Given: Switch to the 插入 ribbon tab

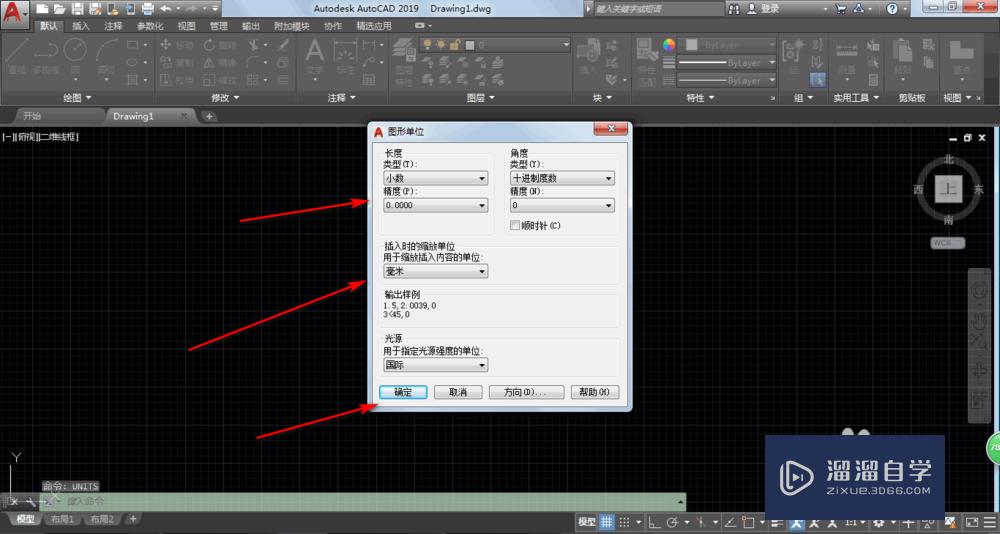Looking at the screenshot, I should pyautogui.click(x=81, y=26).
